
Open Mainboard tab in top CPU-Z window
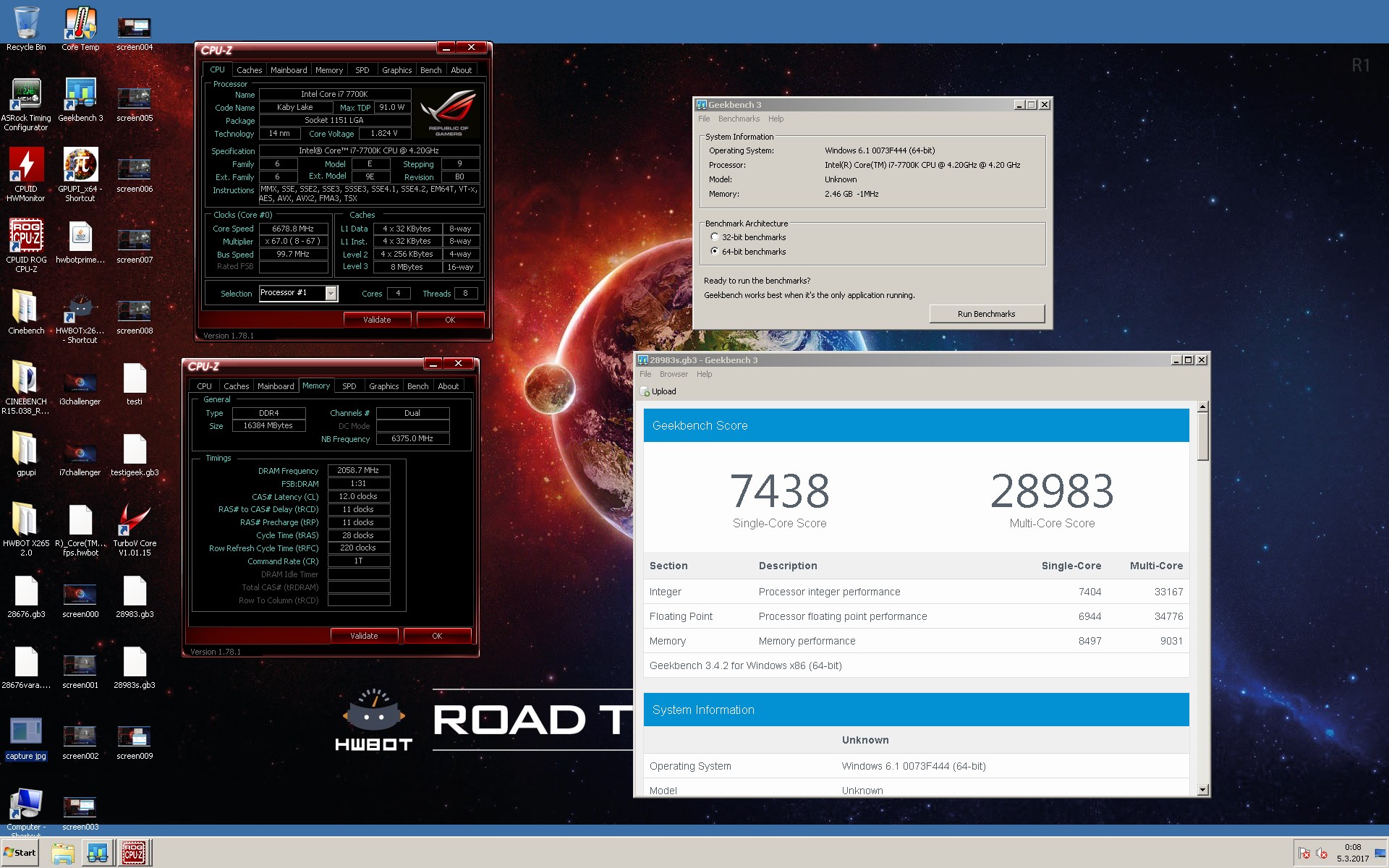coord(289,70)
